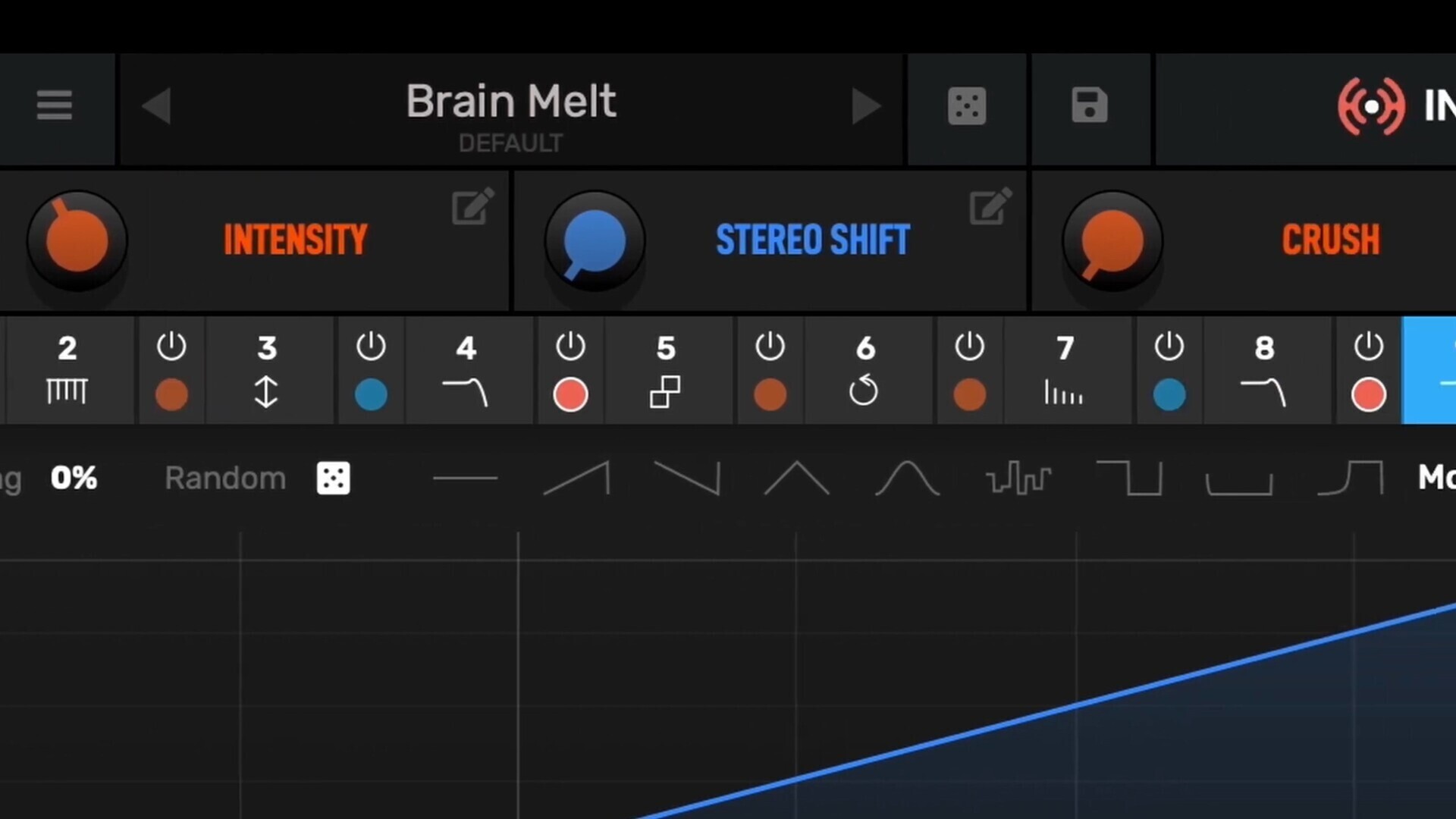Viewport: 1456px width, 819px height.
Task: Randomize preset with top dice icon
Action: tap(967, 105)
